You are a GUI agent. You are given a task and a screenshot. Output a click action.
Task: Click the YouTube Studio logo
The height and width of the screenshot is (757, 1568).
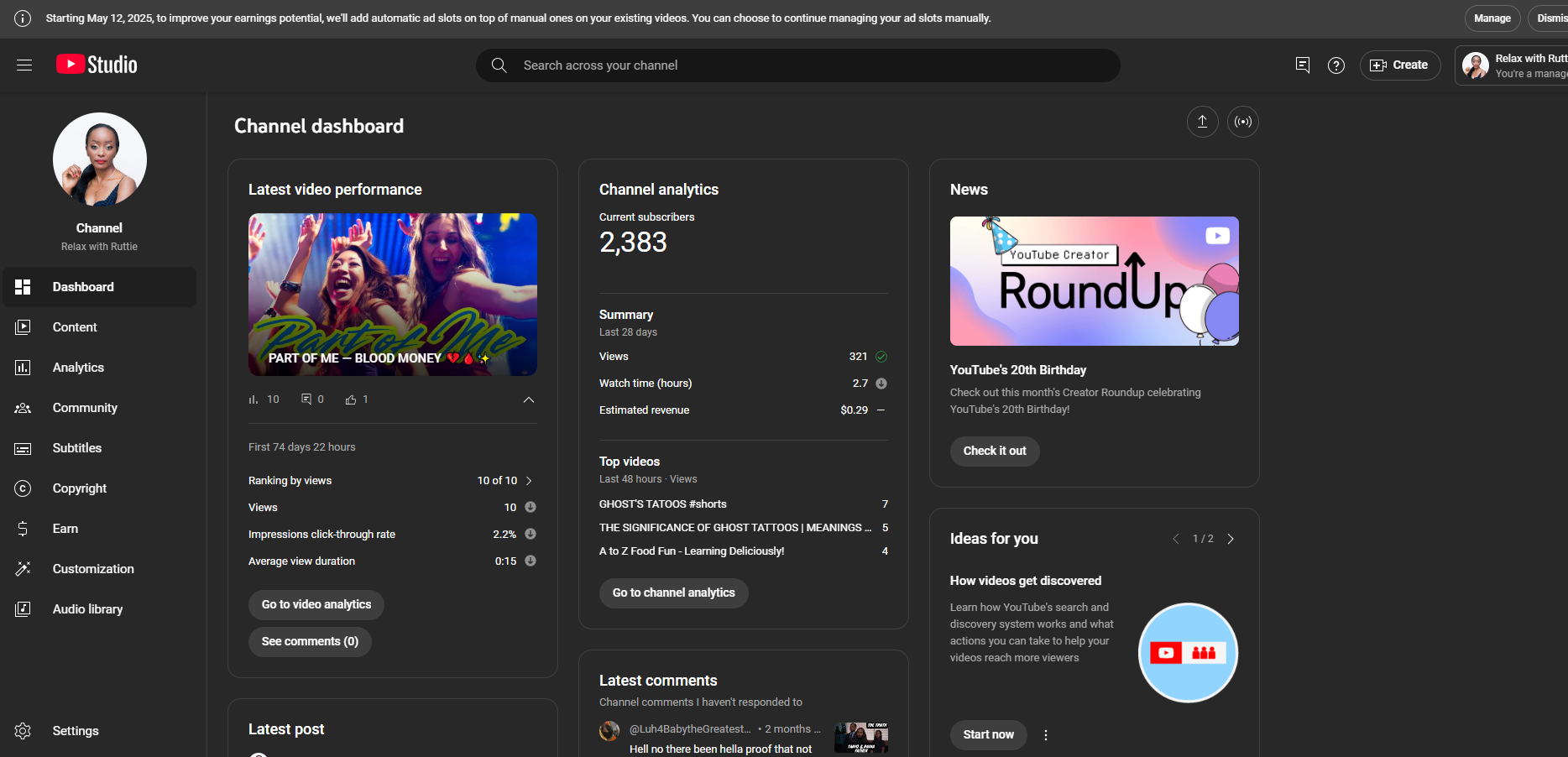pos(97,65)
